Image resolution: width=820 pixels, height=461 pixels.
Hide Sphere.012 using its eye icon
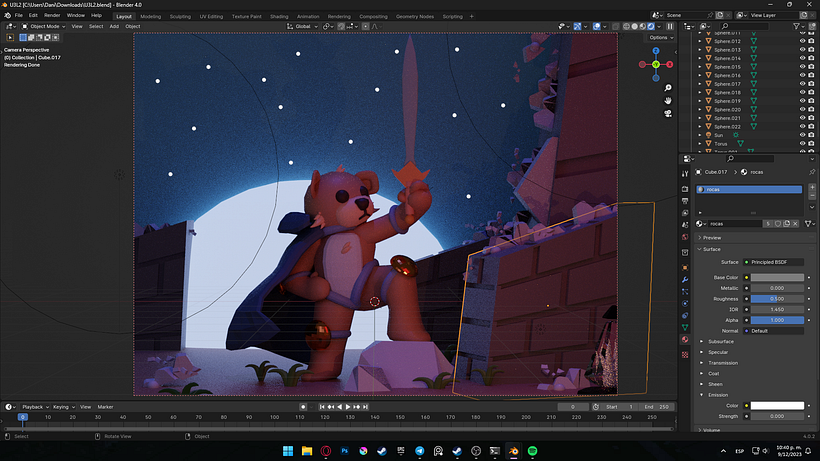point(802,41)
